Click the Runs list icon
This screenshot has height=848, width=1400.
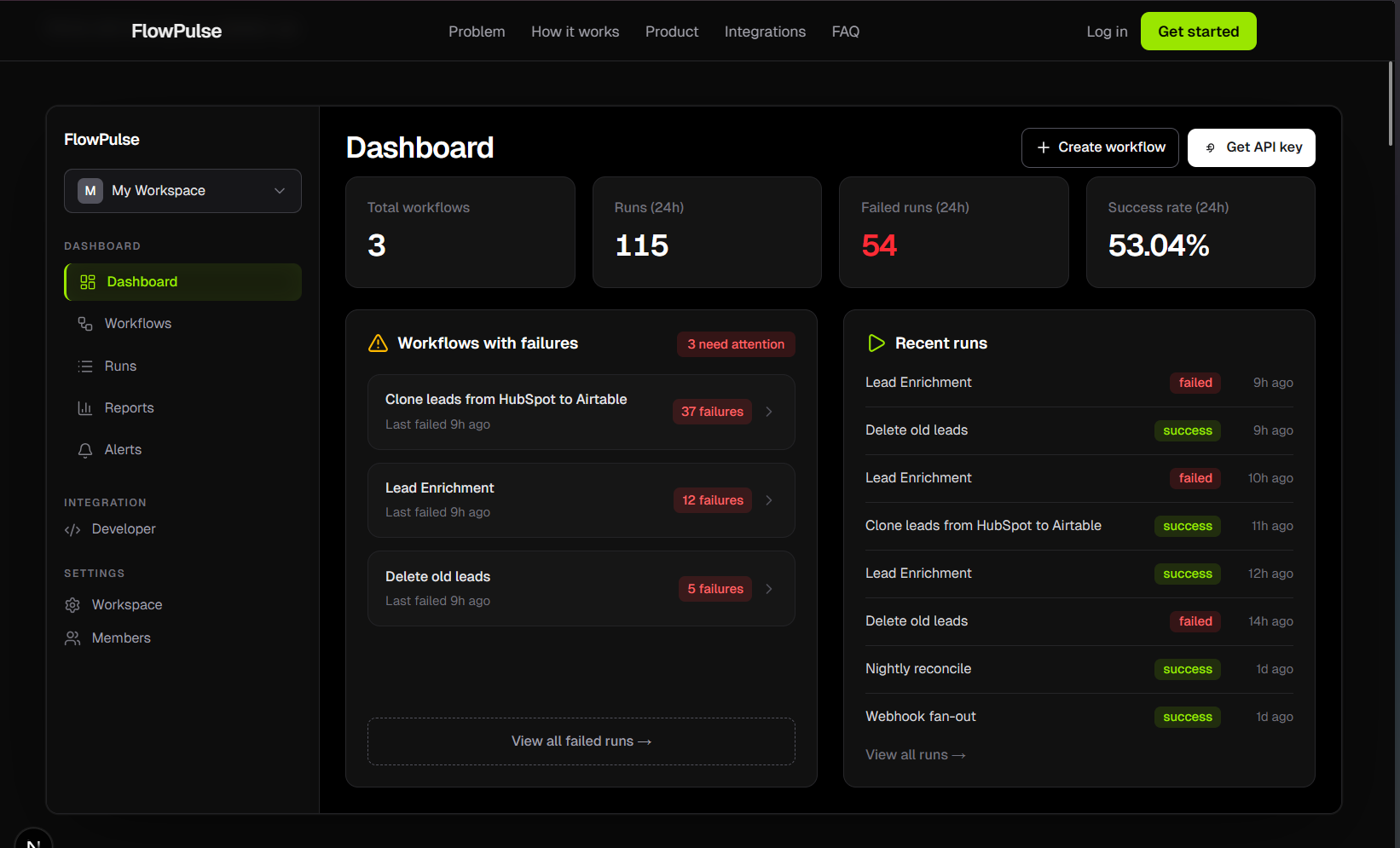(85, 366)
